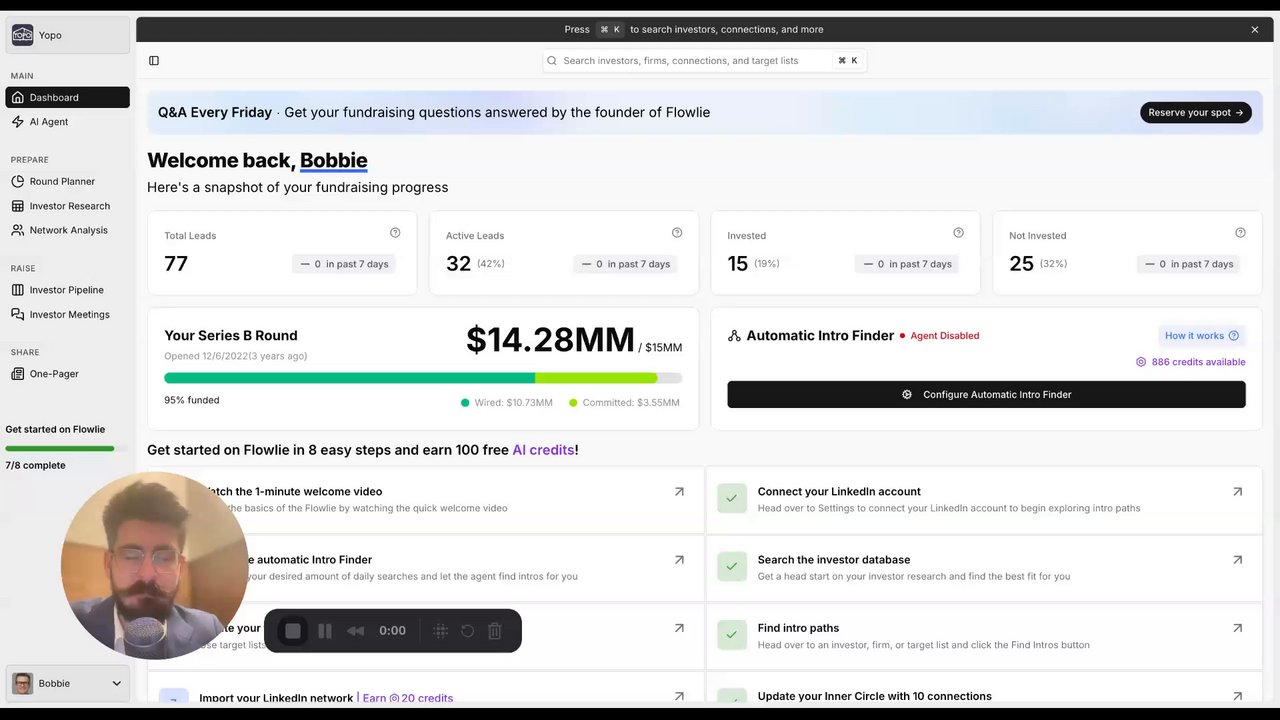Click the Yopo company logo
The image size is (1280, 720).
22,35
